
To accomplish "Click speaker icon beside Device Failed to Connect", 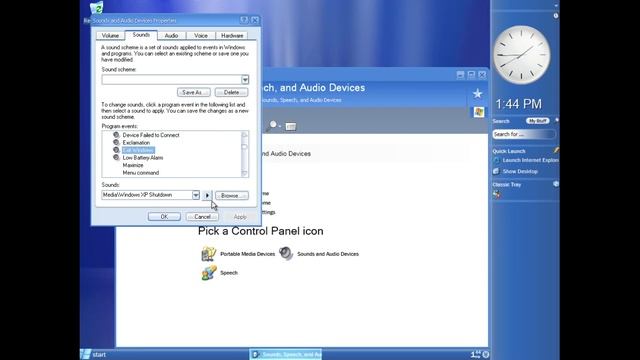I will coord(116,135).
